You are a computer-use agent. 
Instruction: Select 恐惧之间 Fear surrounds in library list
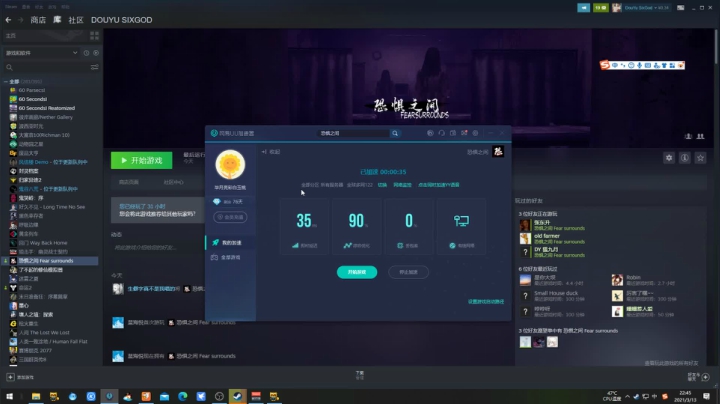[x=50, y=261]
